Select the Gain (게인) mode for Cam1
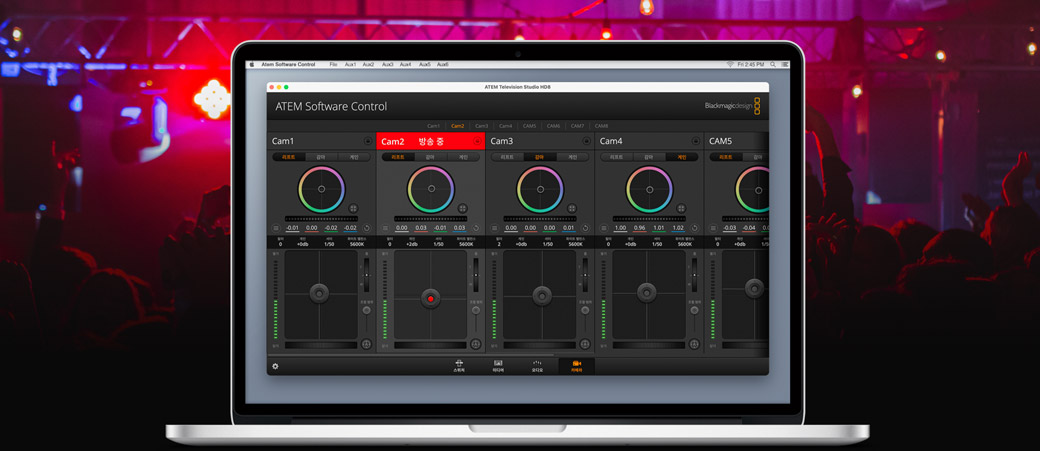 coord(354,157)
